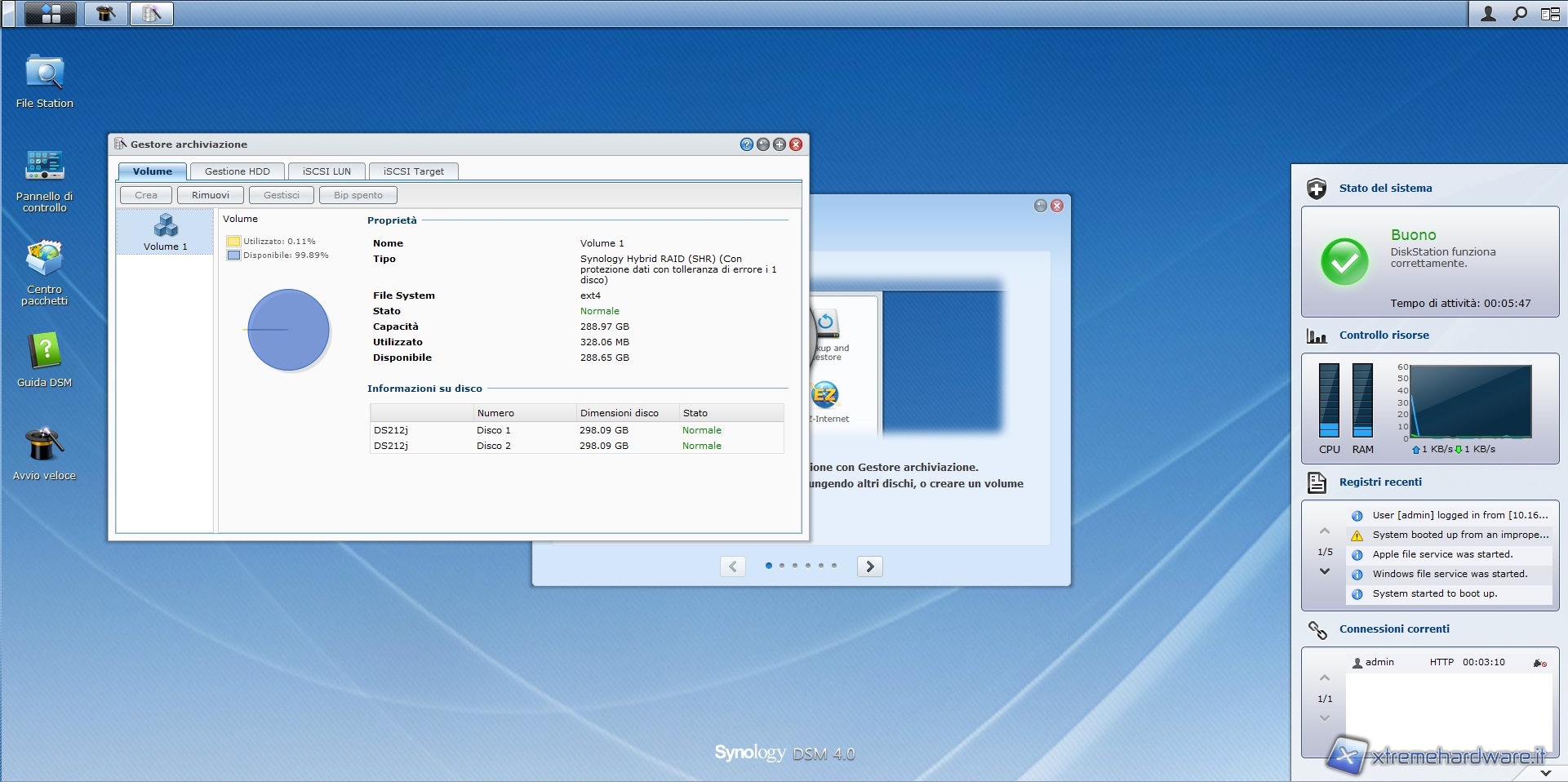
Task: Click the search magnifier in top bar
Action: (1519, 14)
